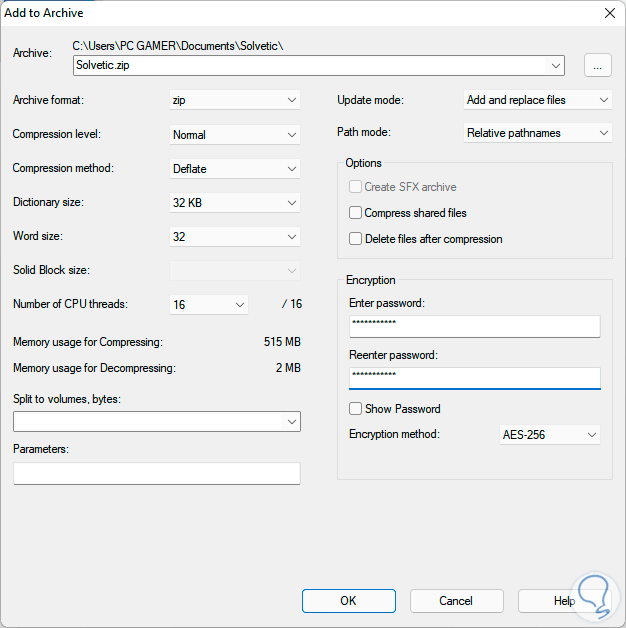Image resolution: width=626 pixels, height=628 pixels.
Task: Open the Word size dropdown
Action: (x=235, y=236)
